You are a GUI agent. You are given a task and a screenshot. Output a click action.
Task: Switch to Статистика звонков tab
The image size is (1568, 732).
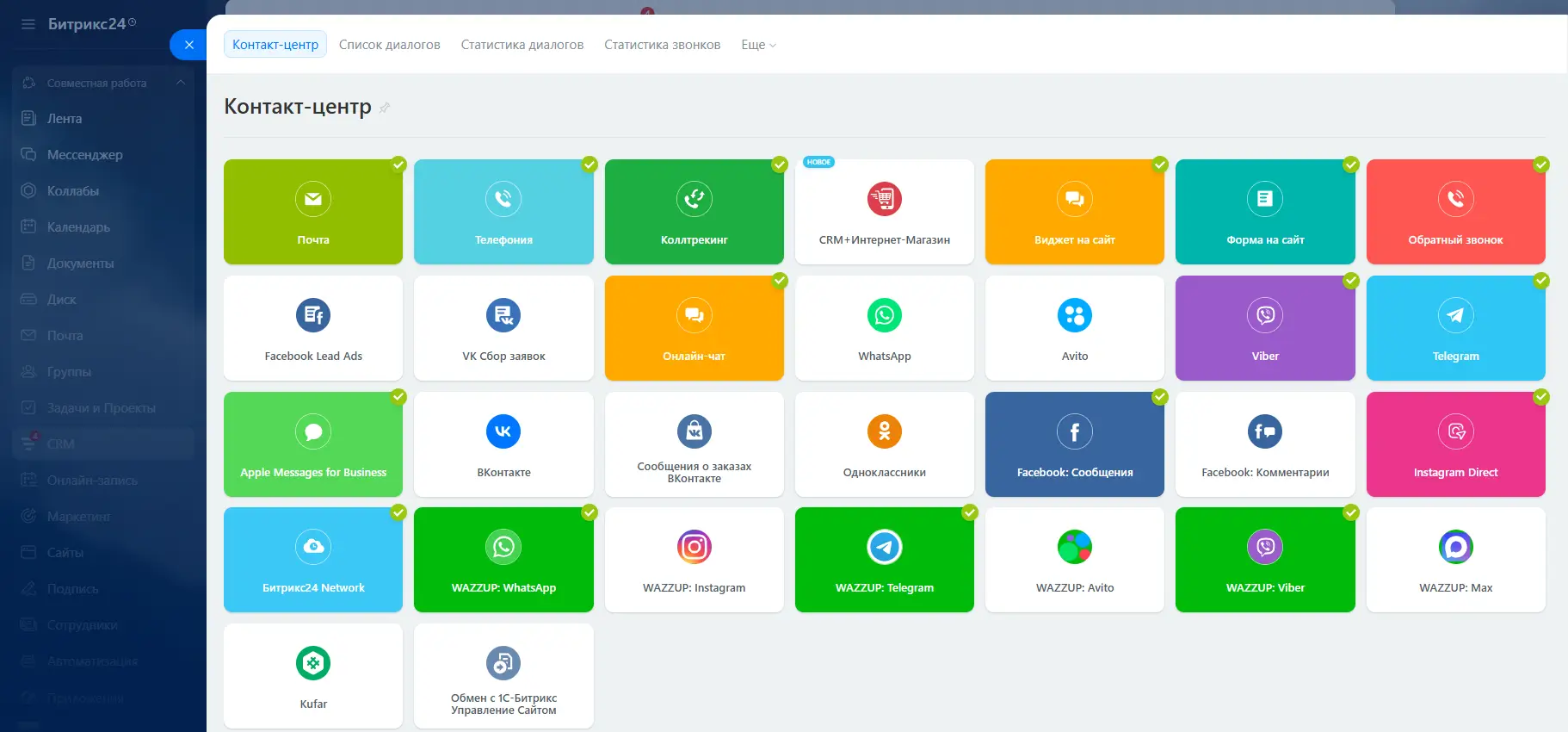663,45
